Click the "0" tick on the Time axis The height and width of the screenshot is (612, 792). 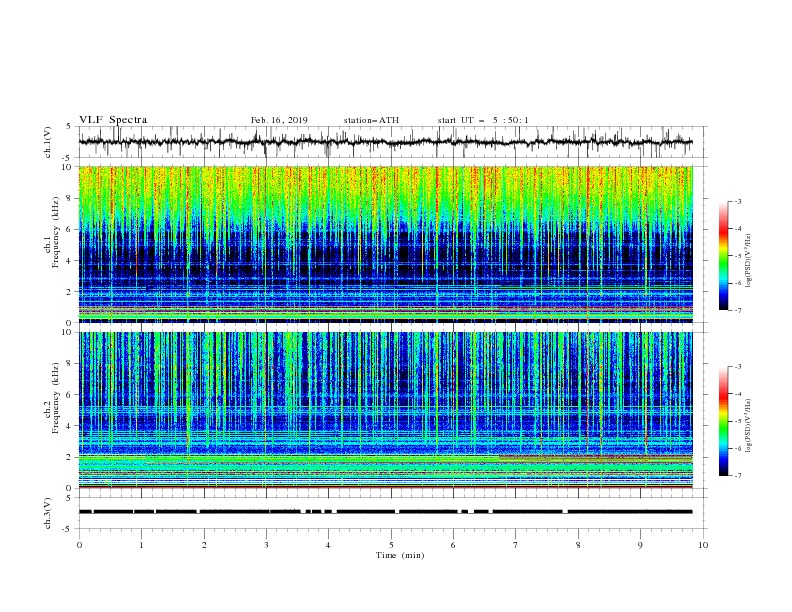coord(79,545)
